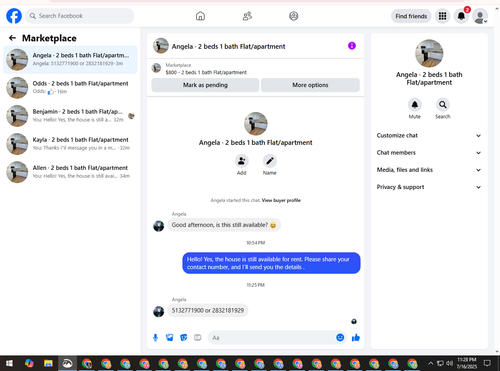Click Angela's avatar beside phone number message
This screenshot has height=371, width=500.
[x=159, y=311]
